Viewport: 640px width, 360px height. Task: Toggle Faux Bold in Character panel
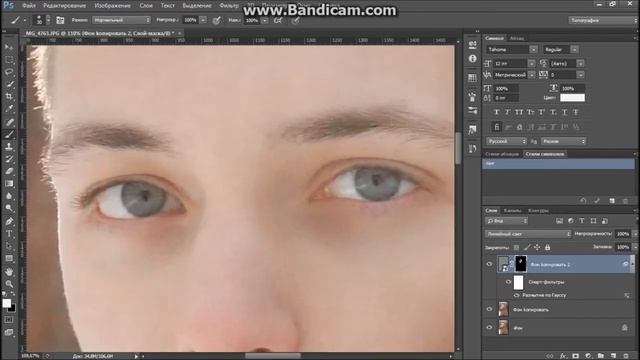(x=497, y=112)
